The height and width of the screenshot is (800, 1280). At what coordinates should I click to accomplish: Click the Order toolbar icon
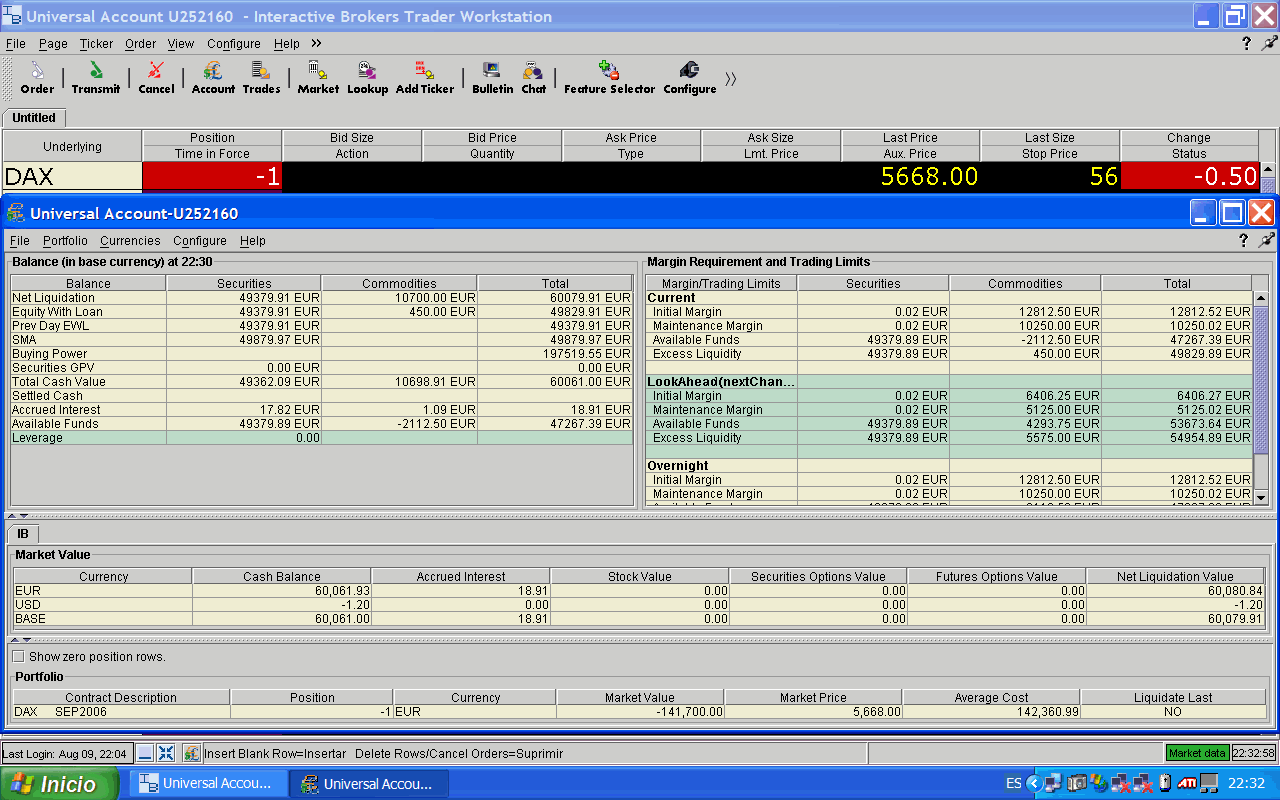[x=37, y=77]
